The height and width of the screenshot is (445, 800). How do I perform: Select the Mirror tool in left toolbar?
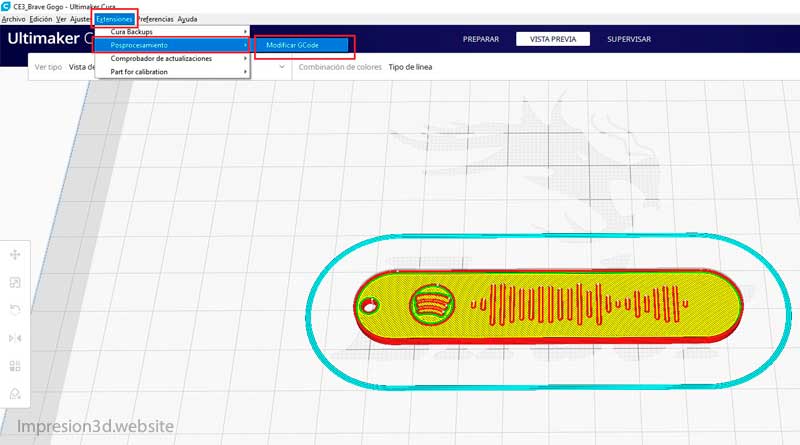15,338
